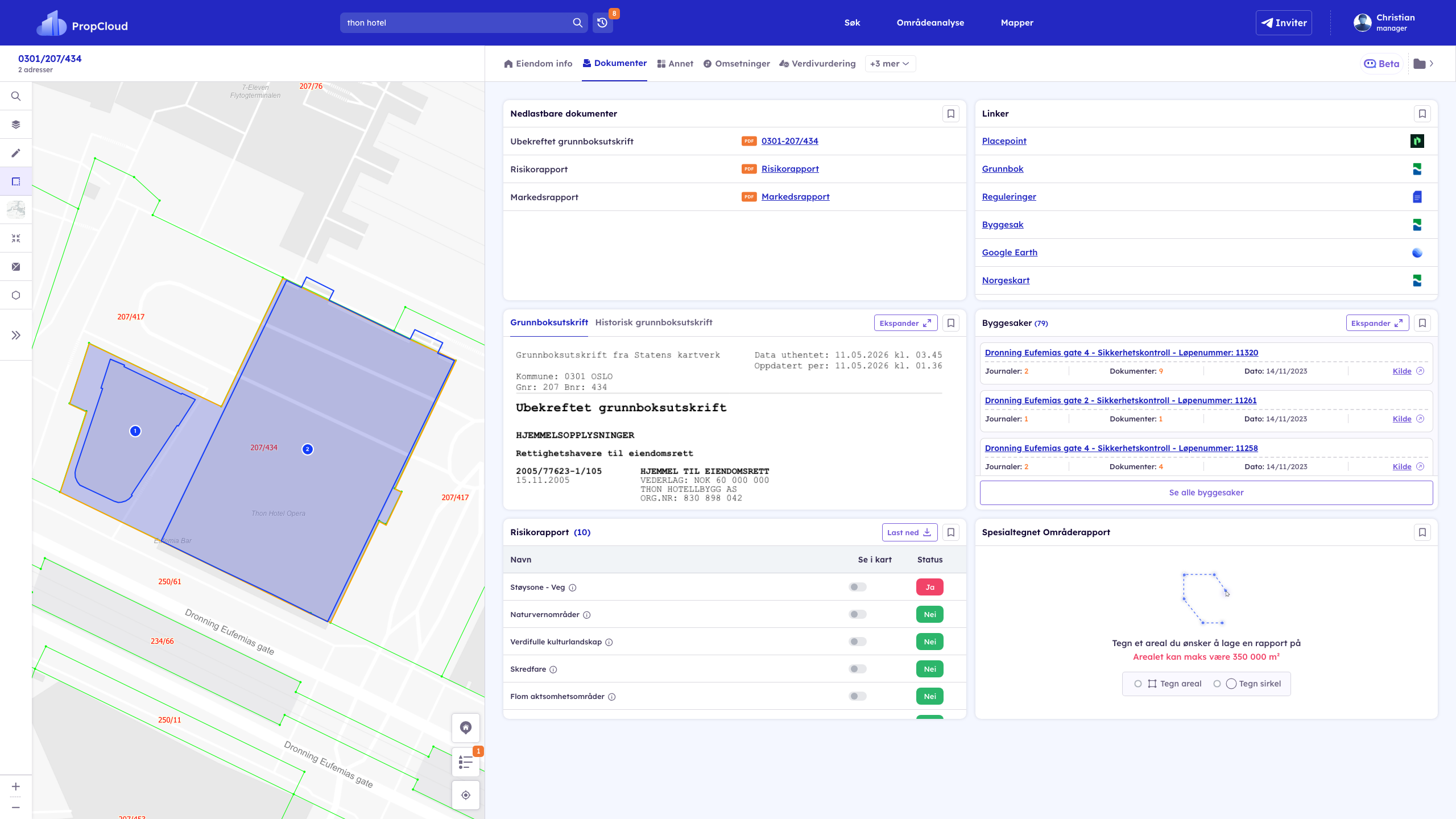Open byggesak Løpenummer: 11320 link
This screenshot has height=819, width=1456.
tap(1121, 353)
